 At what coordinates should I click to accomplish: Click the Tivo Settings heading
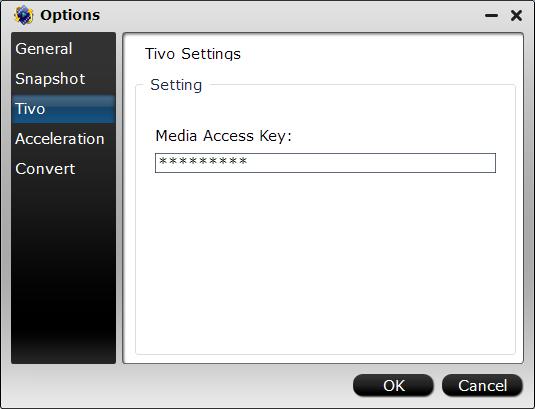(x=193, y=54)
